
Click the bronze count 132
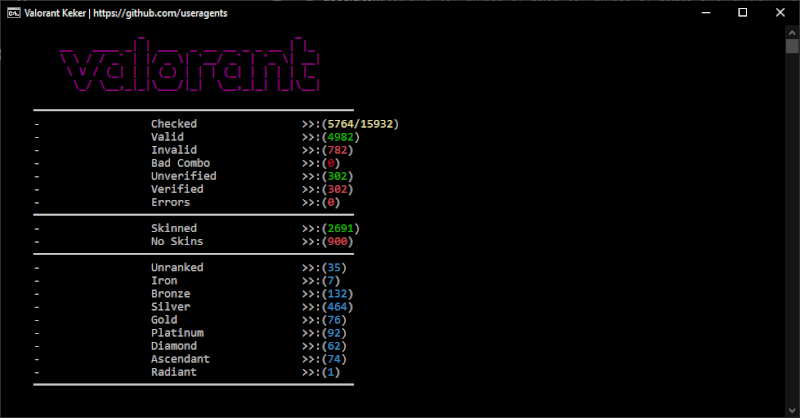coord(337,293)
